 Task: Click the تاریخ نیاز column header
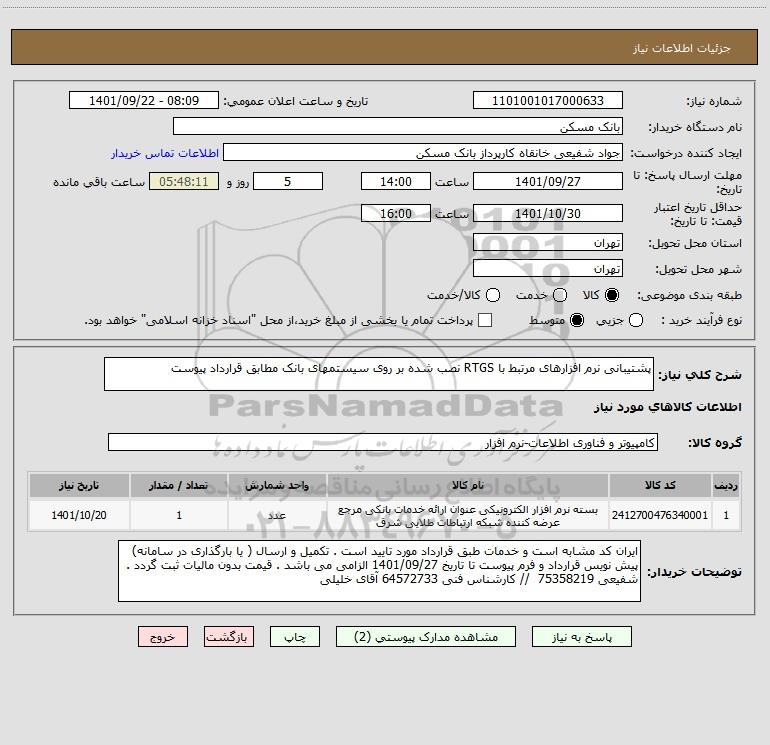click(79, 485)
